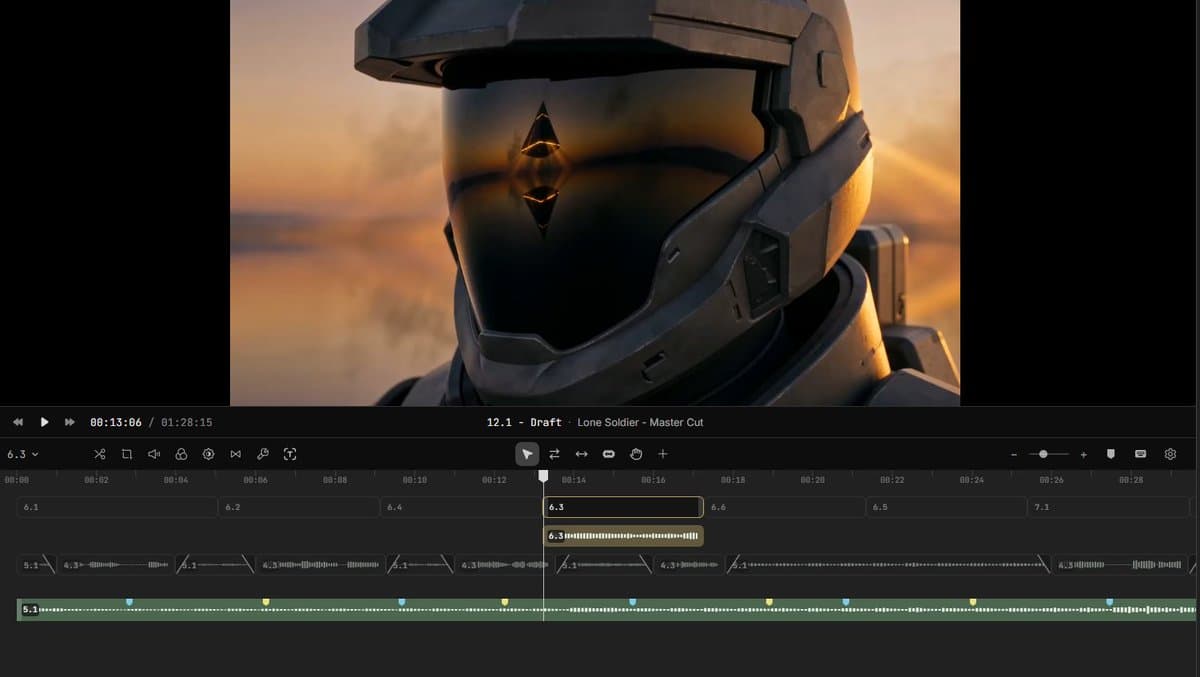1200x677 pixels.
Task: Click the 'Lone Soldier - Master Cut' title
Action: click(640, 422)
